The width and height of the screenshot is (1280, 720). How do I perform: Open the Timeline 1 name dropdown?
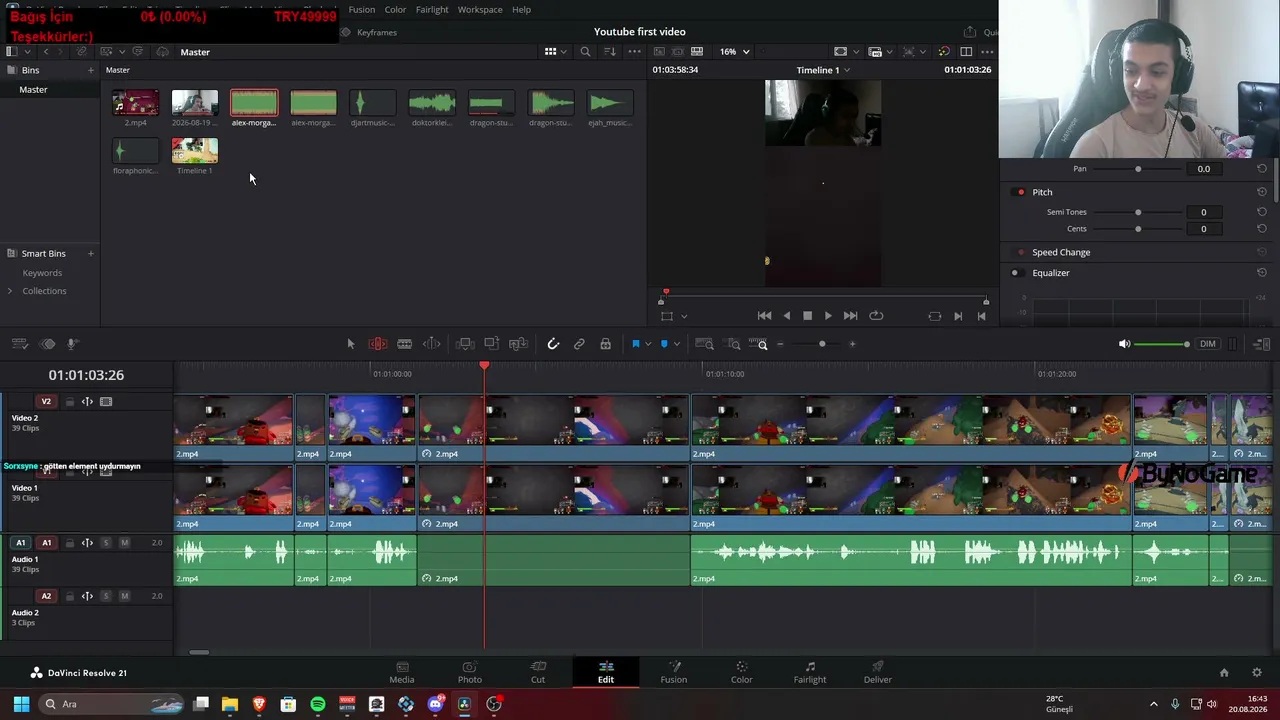point(824,70)
